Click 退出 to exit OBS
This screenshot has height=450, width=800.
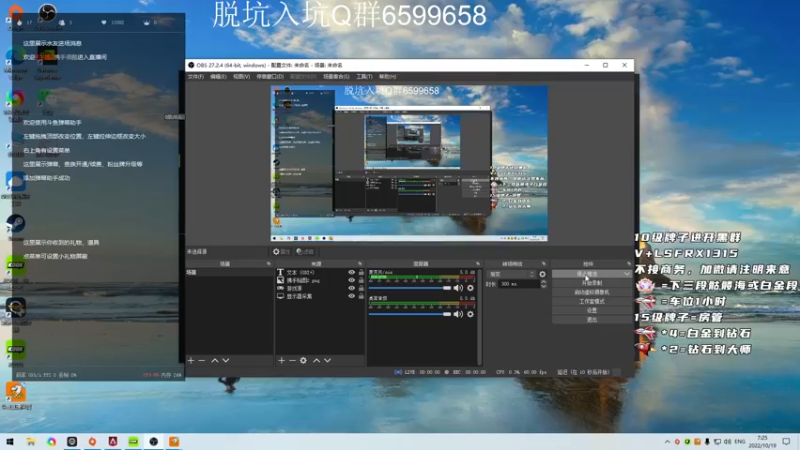[592, 319]
